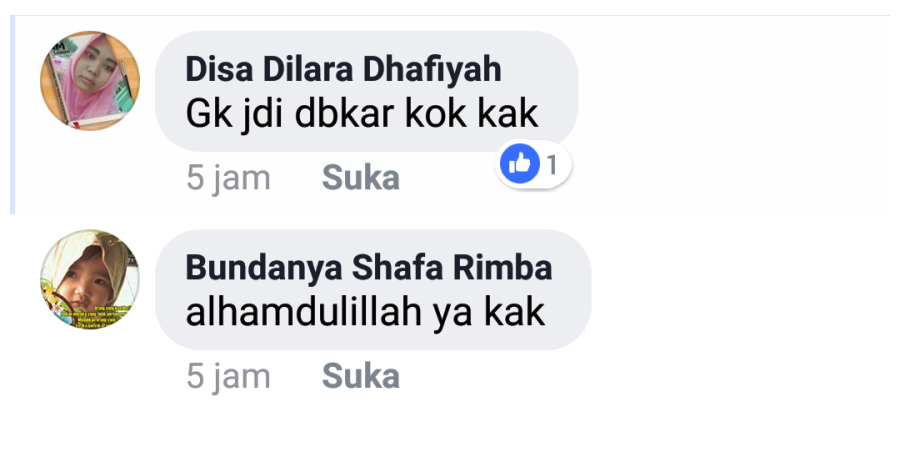Like the "alhamdulillah ya kak" comment with Suka

click(x=360, y=376)
